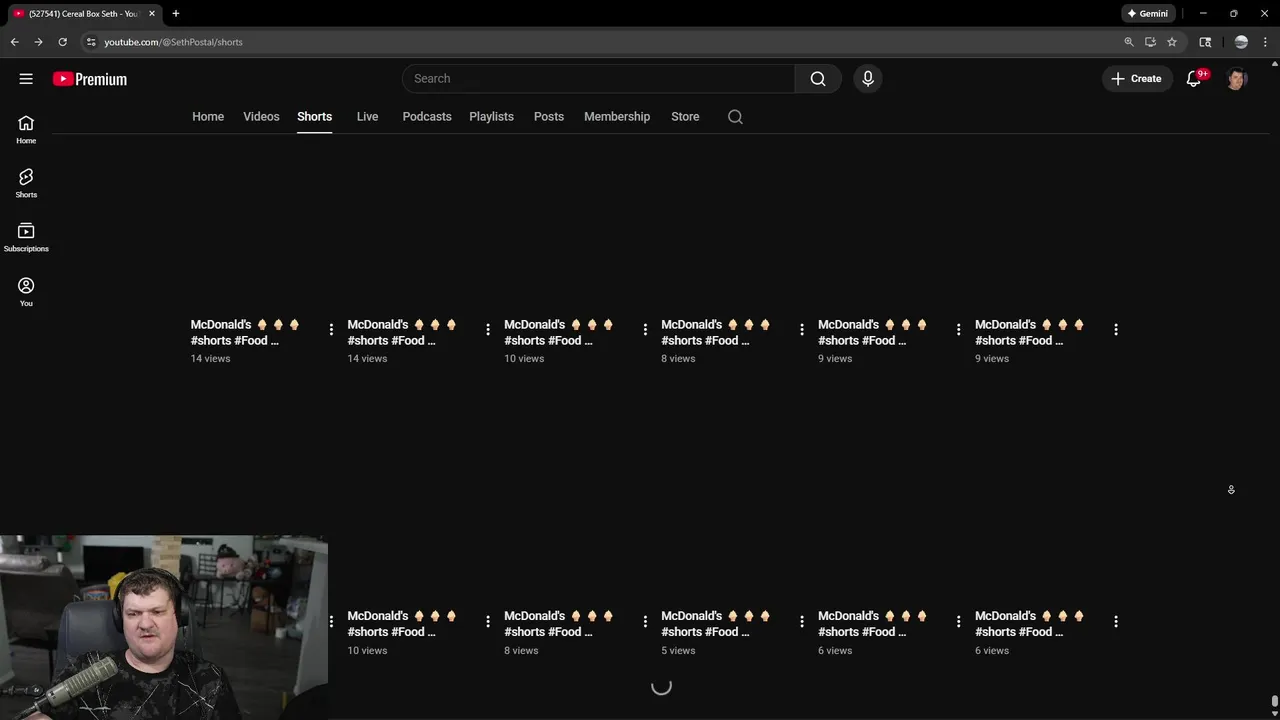Open the Chrome profile avatar

point(1241,42)
